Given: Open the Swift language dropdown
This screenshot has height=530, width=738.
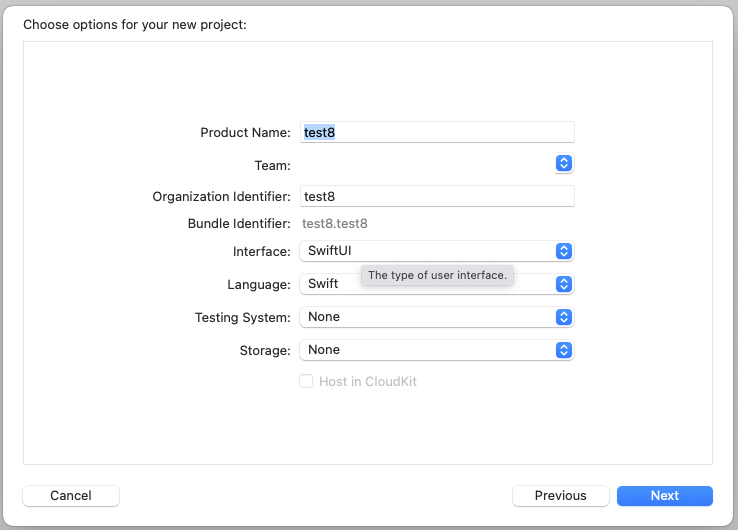Looking at the screenshot, I should [330, 284].
